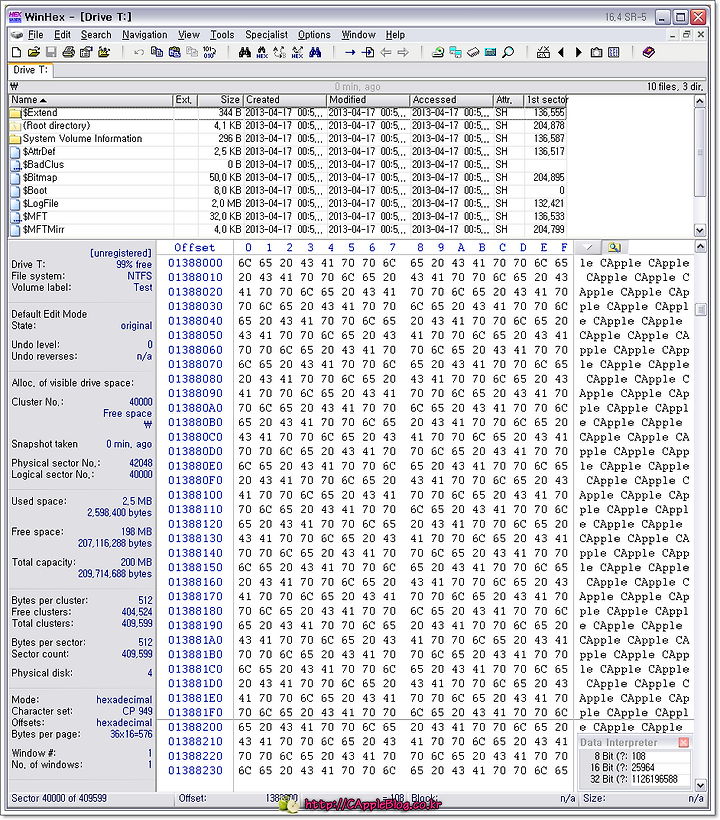Click the Replace Text icon

click(x=280, y=52)
